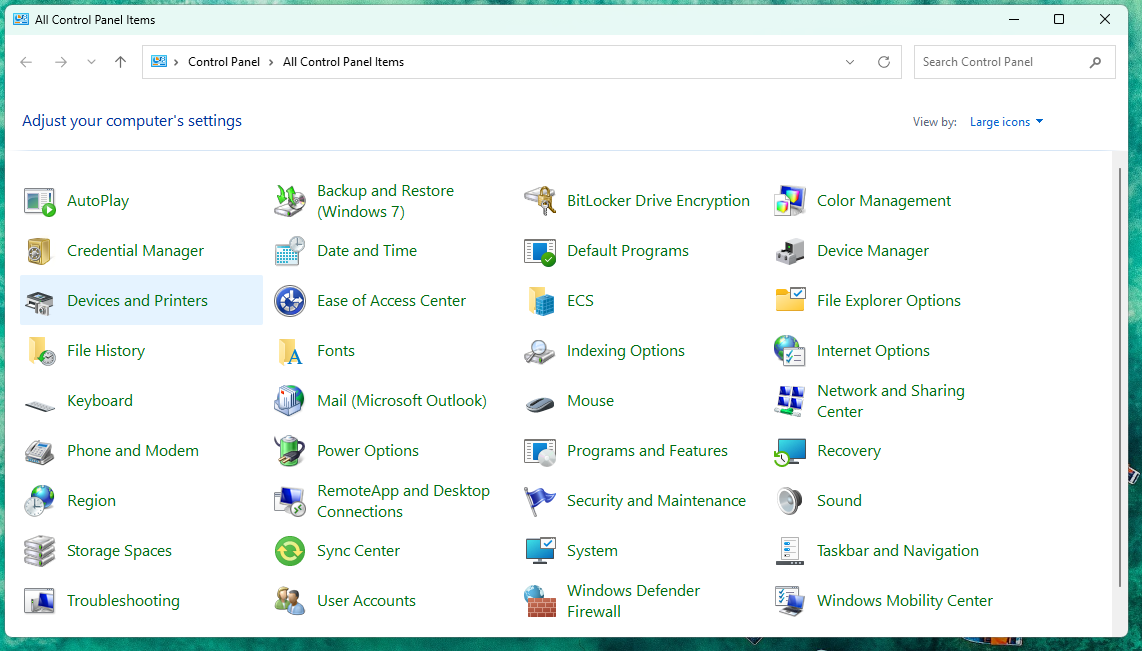Expand the address bar history dropdown
The width and height of the screenshot is (1142, 651).
pos(849,62)
